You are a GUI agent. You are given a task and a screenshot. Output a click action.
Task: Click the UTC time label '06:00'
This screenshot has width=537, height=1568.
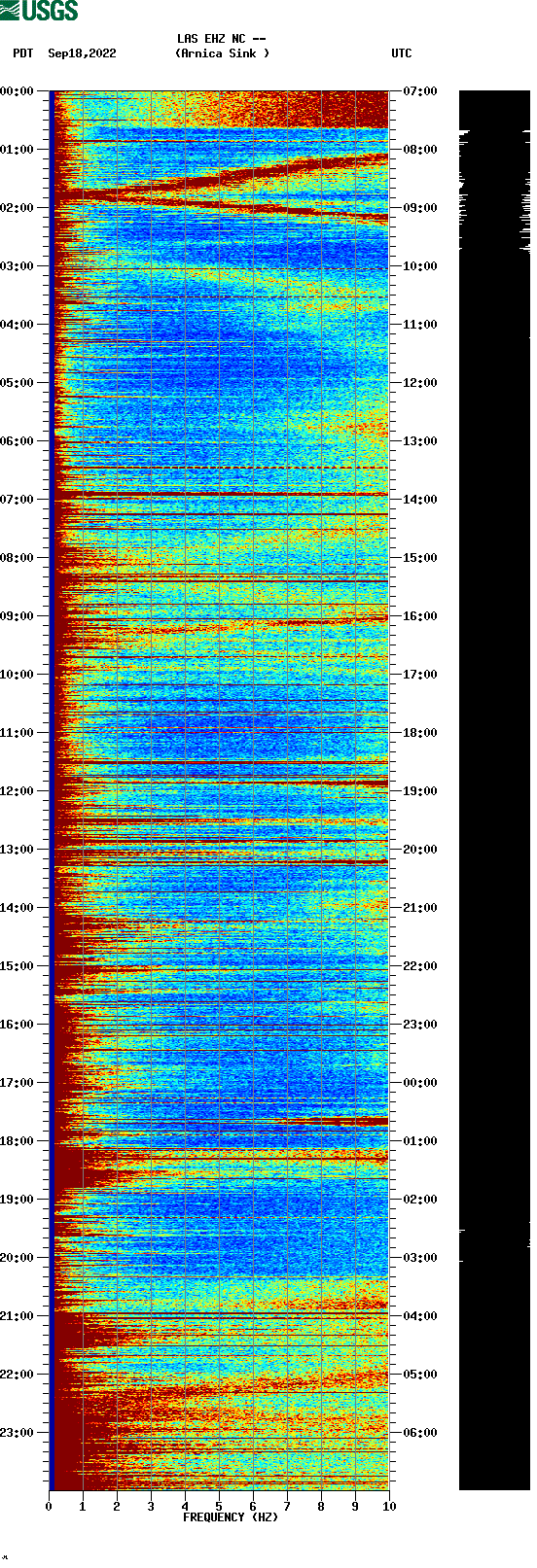coord(420,1433)
